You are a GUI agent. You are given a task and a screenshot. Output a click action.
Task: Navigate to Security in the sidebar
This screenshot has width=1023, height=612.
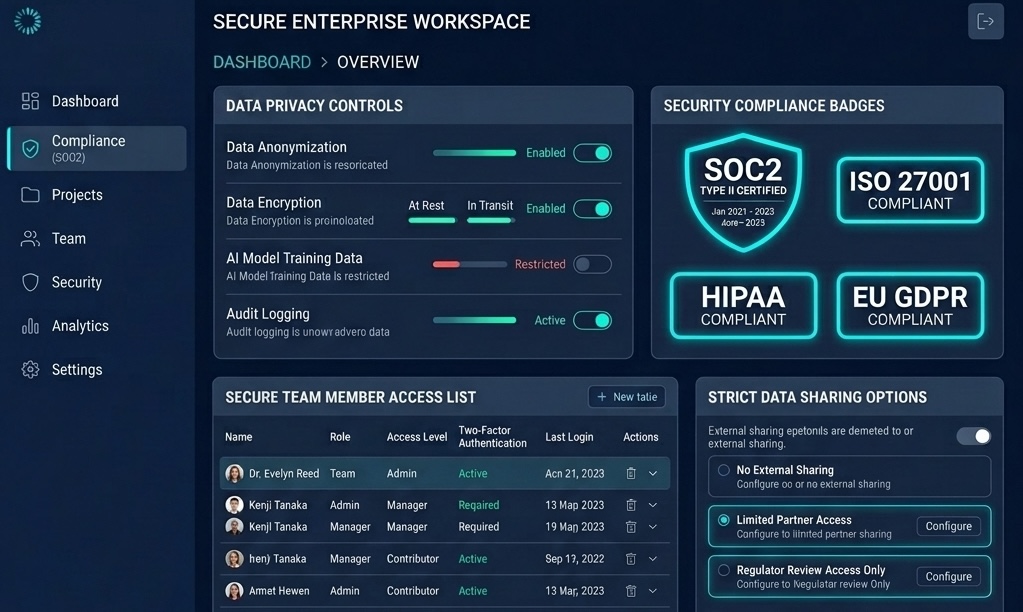97,282
